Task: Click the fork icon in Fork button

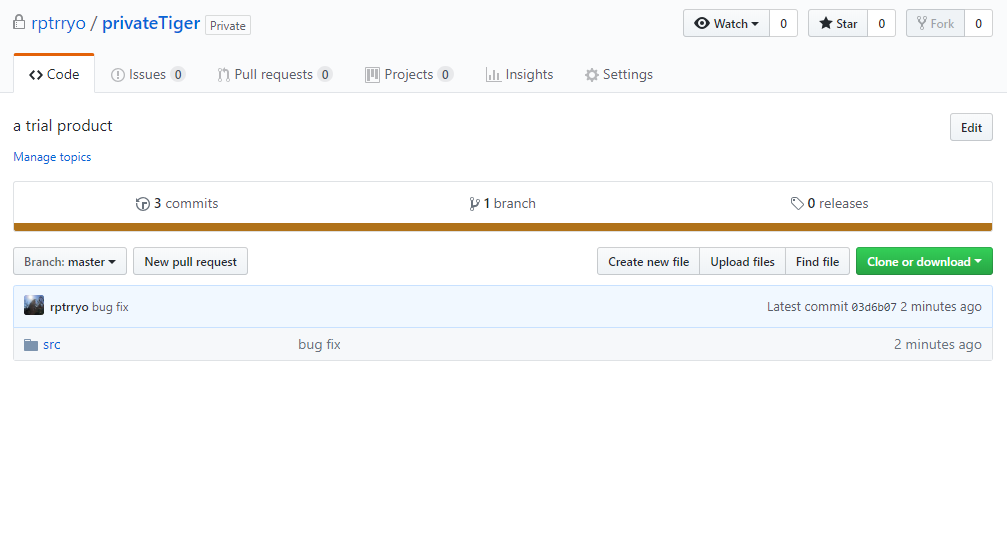Action: pos(922,24)
